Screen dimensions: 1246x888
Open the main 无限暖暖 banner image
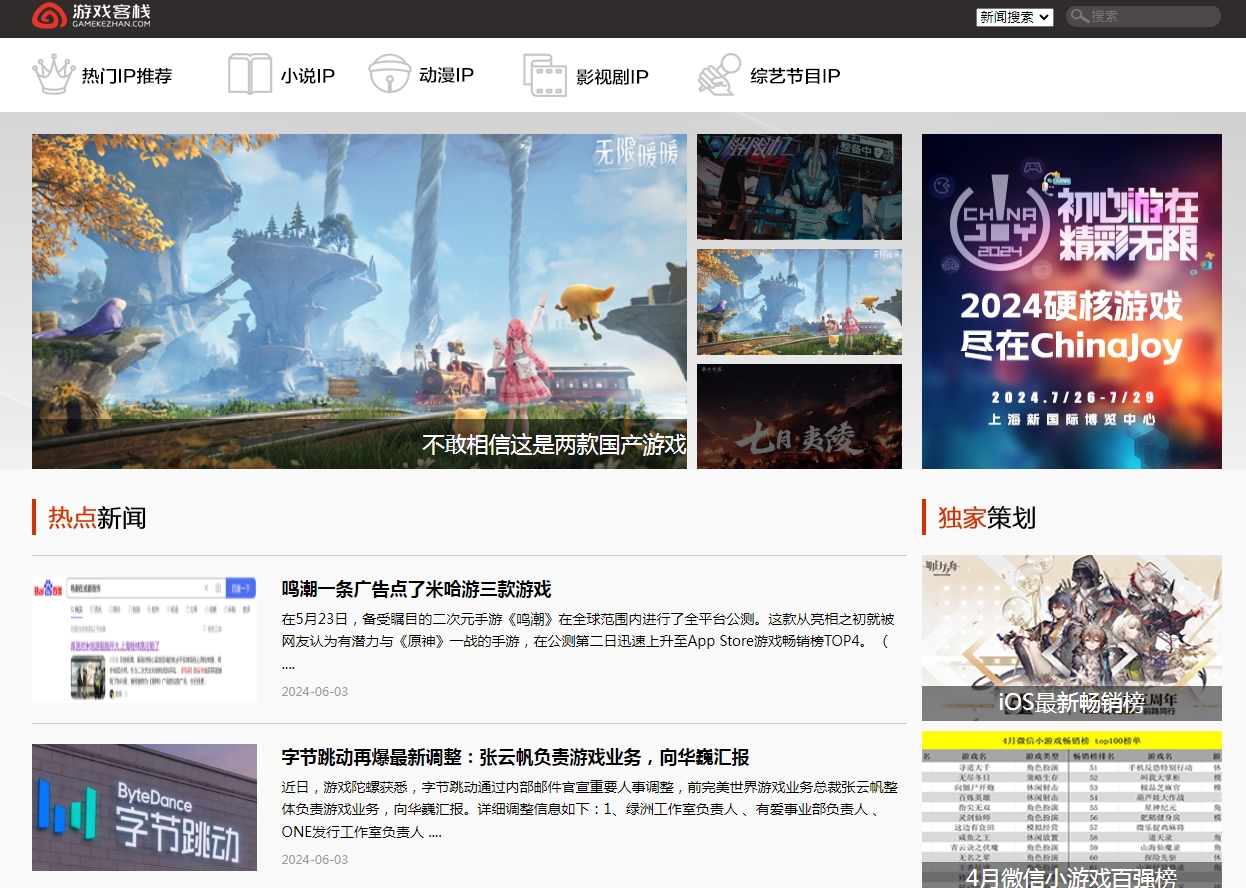point(359,301)
